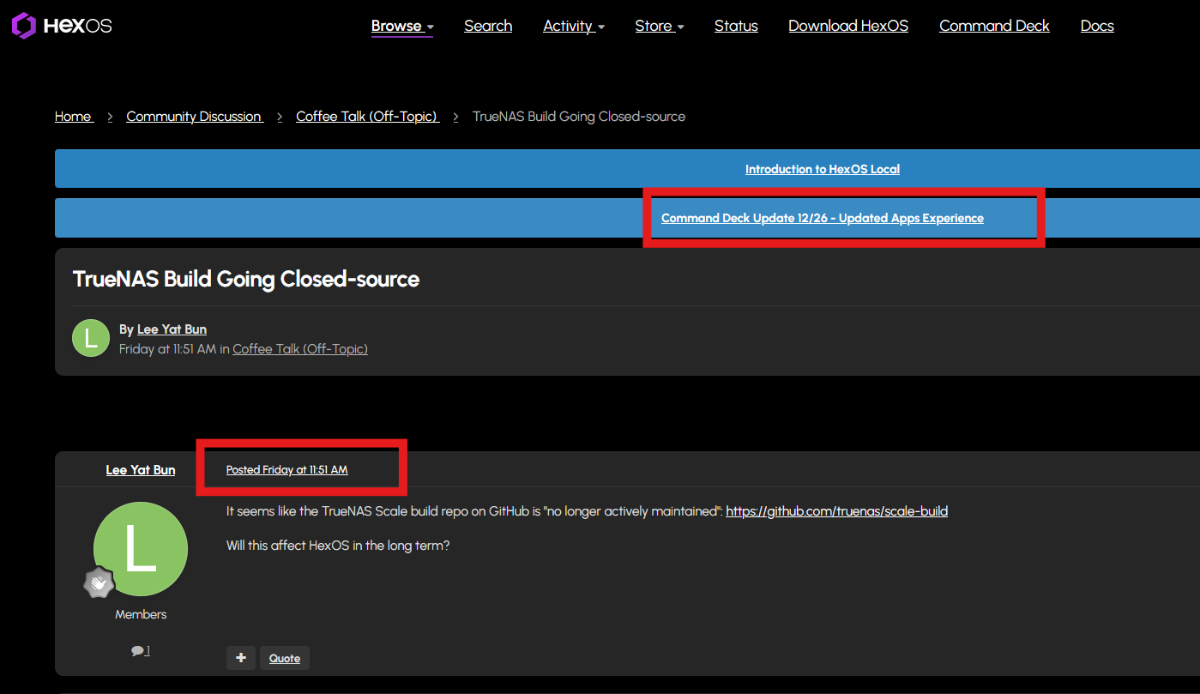Expand the Activity dropdown menu
Screen dimensions: 1200x694
(573, 26)
